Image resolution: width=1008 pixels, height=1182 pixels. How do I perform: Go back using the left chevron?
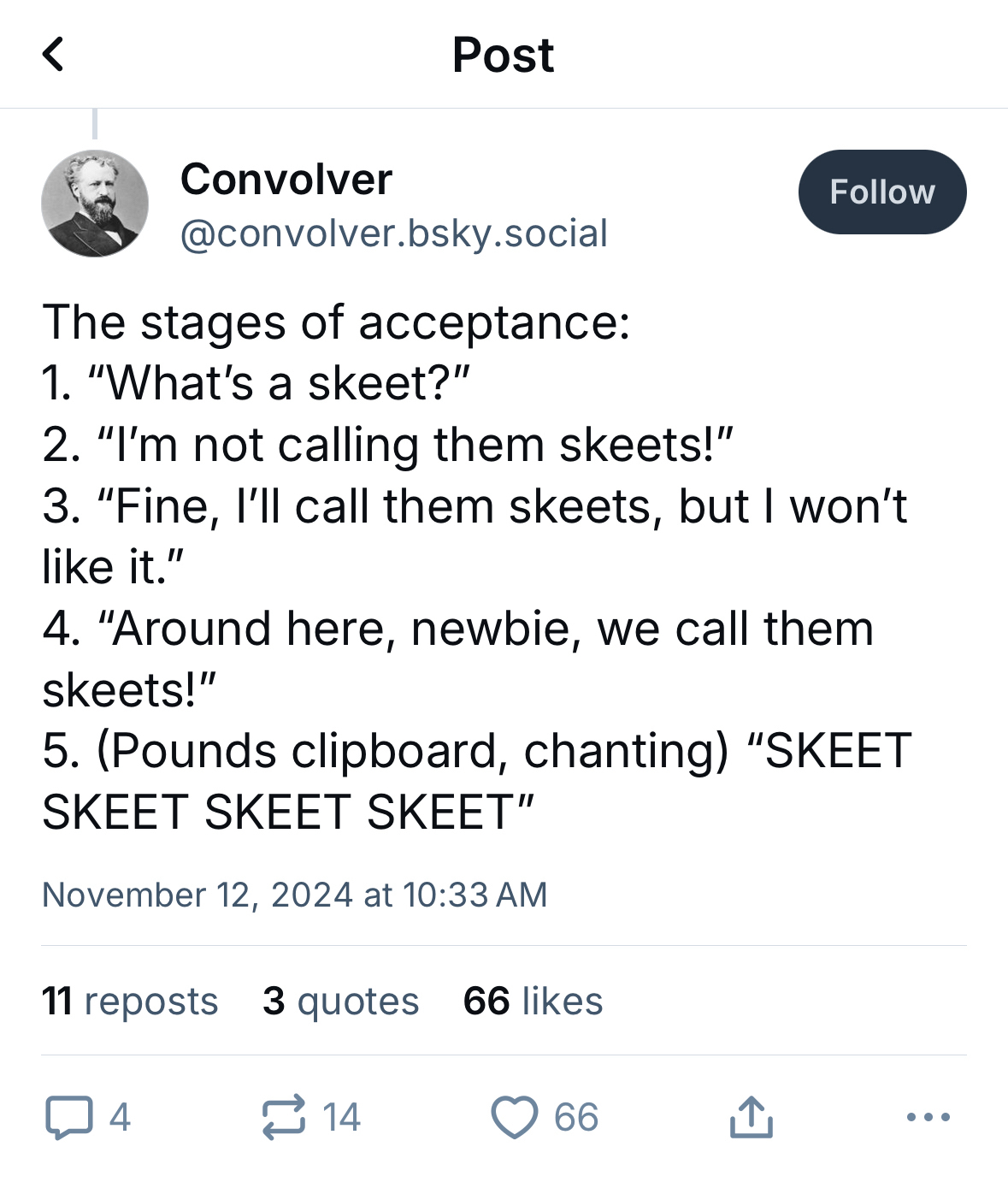pyautogui.click(x=53, y=55)
